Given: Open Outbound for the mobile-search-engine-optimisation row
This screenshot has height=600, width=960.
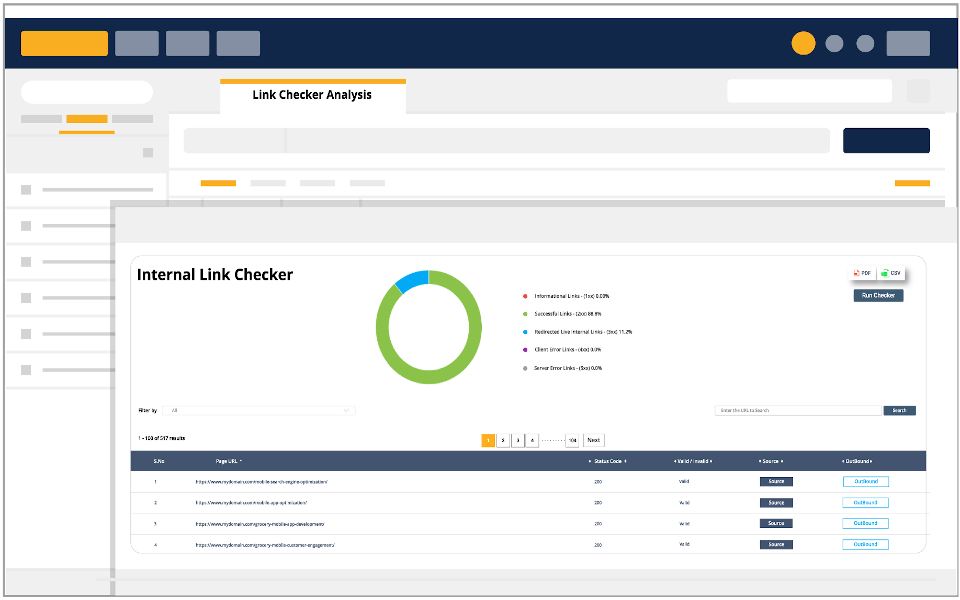Looking at the screenshot, I should coord(866,482).
